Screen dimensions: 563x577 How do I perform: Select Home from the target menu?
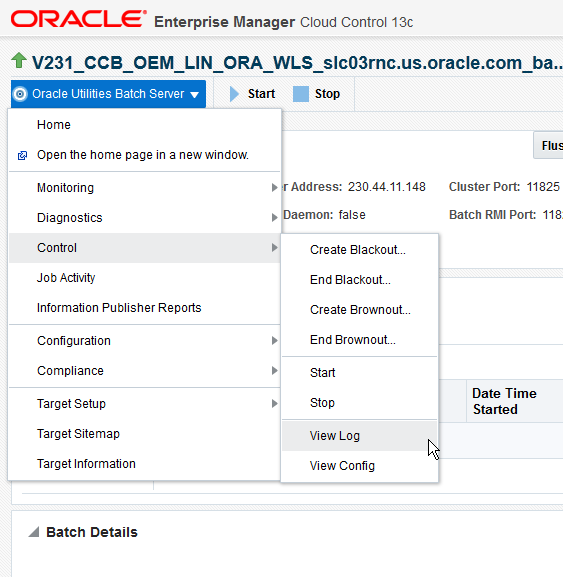[145, 125]
